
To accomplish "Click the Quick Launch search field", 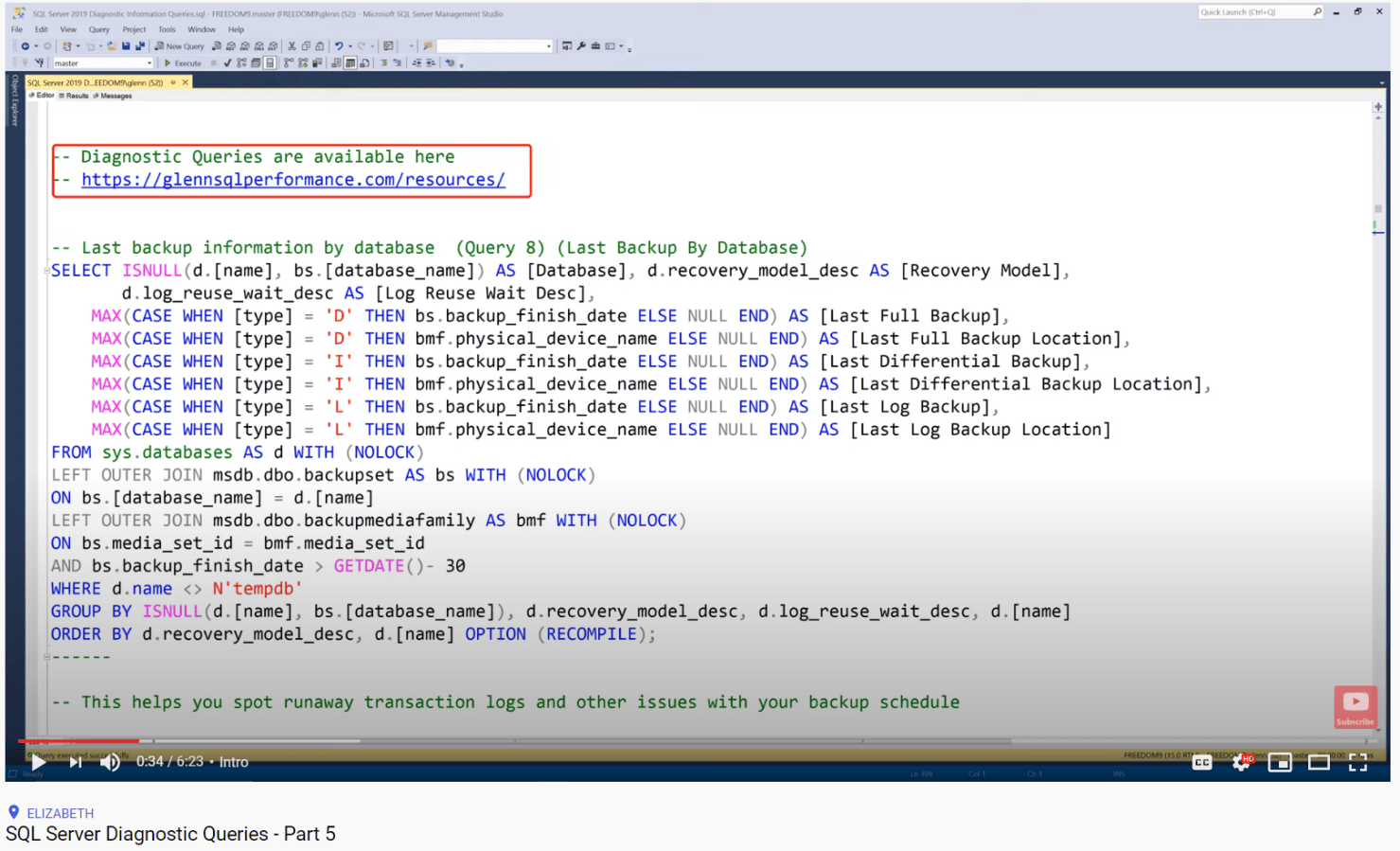I will [x=1261, y=12].
